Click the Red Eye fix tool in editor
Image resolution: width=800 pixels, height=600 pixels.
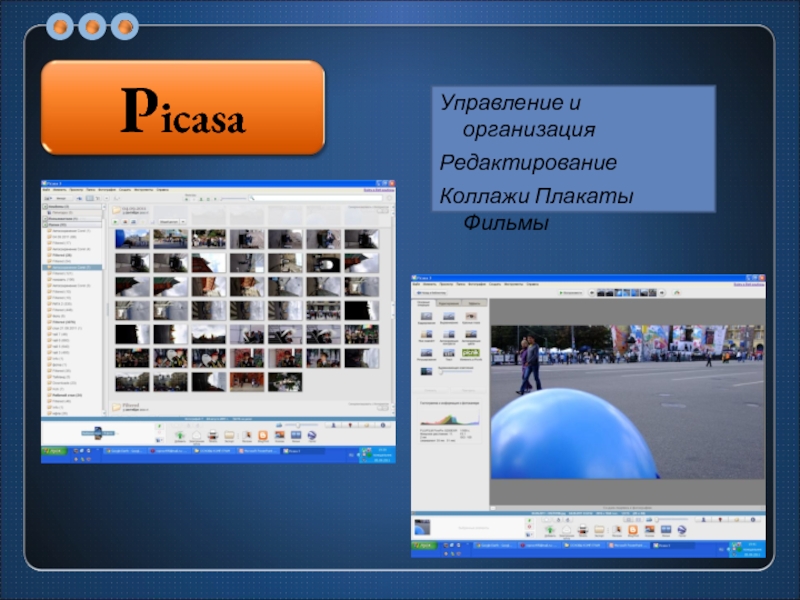[x=472, y=318]
